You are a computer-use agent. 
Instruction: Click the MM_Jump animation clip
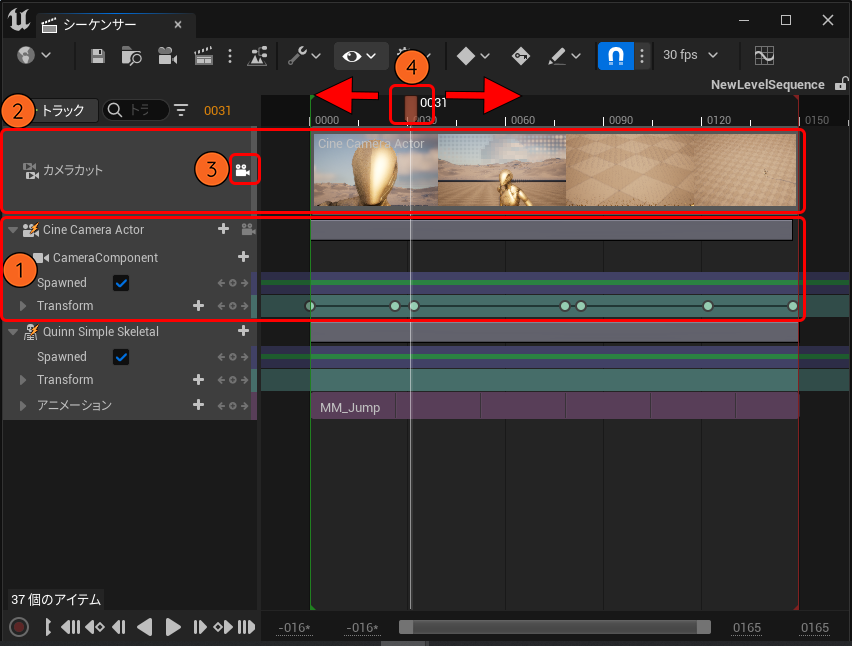point(352,407)
